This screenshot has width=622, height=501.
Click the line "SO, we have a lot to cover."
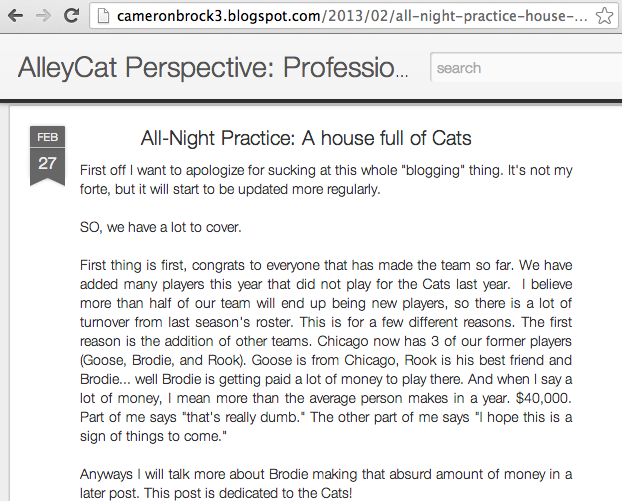click(x=160, y=226)
